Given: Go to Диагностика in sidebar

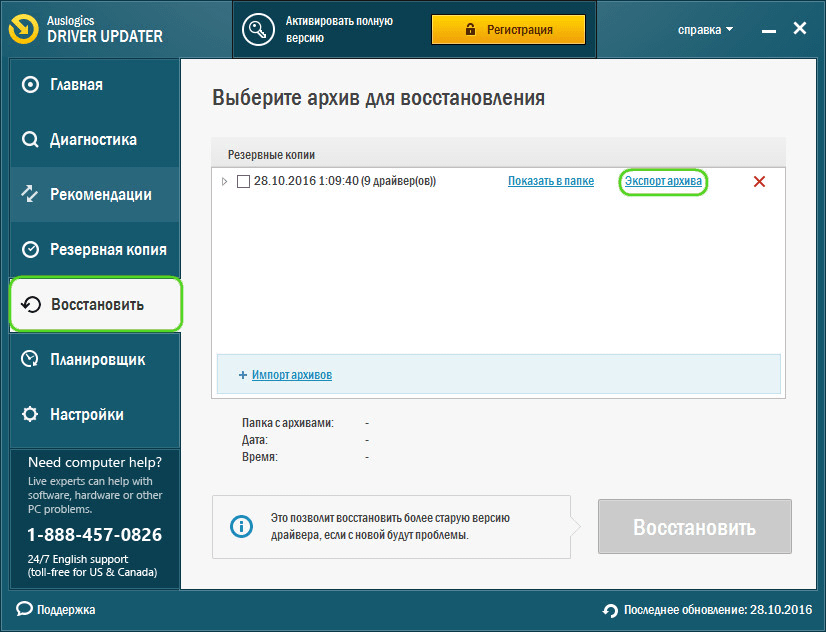Looking at the screenshot, I should click(x=94, y=140).
